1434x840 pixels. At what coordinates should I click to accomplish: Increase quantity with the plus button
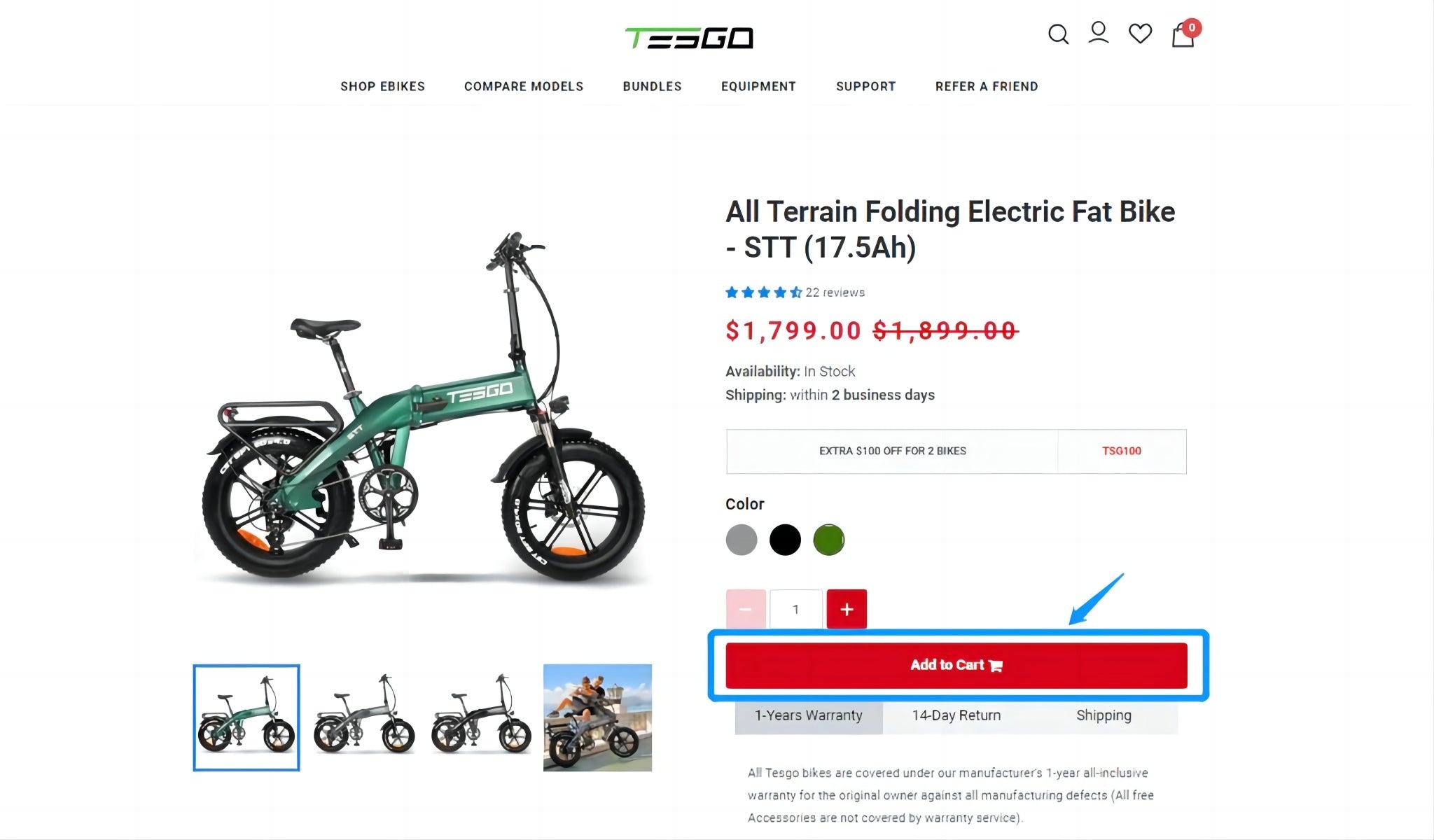[x=847, y=609]
